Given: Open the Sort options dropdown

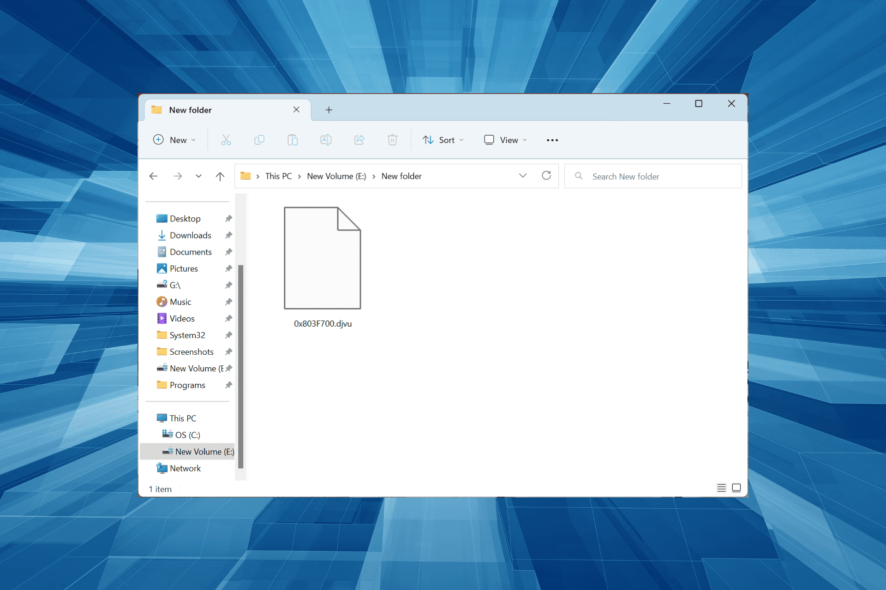Looking at the screenshot, I should point(444,140).
